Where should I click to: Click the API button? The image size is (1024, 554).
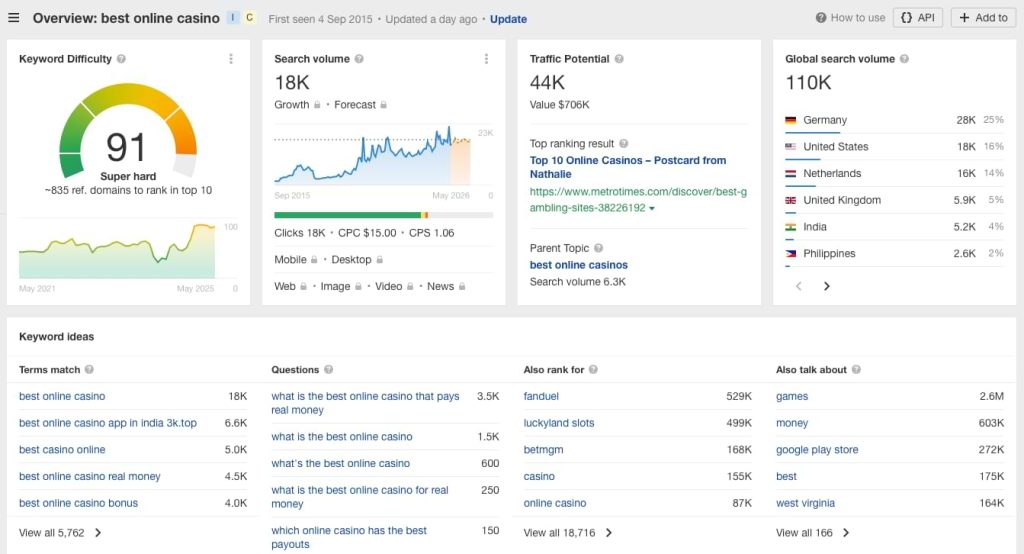pyautogui.click(x=917, y=18)
